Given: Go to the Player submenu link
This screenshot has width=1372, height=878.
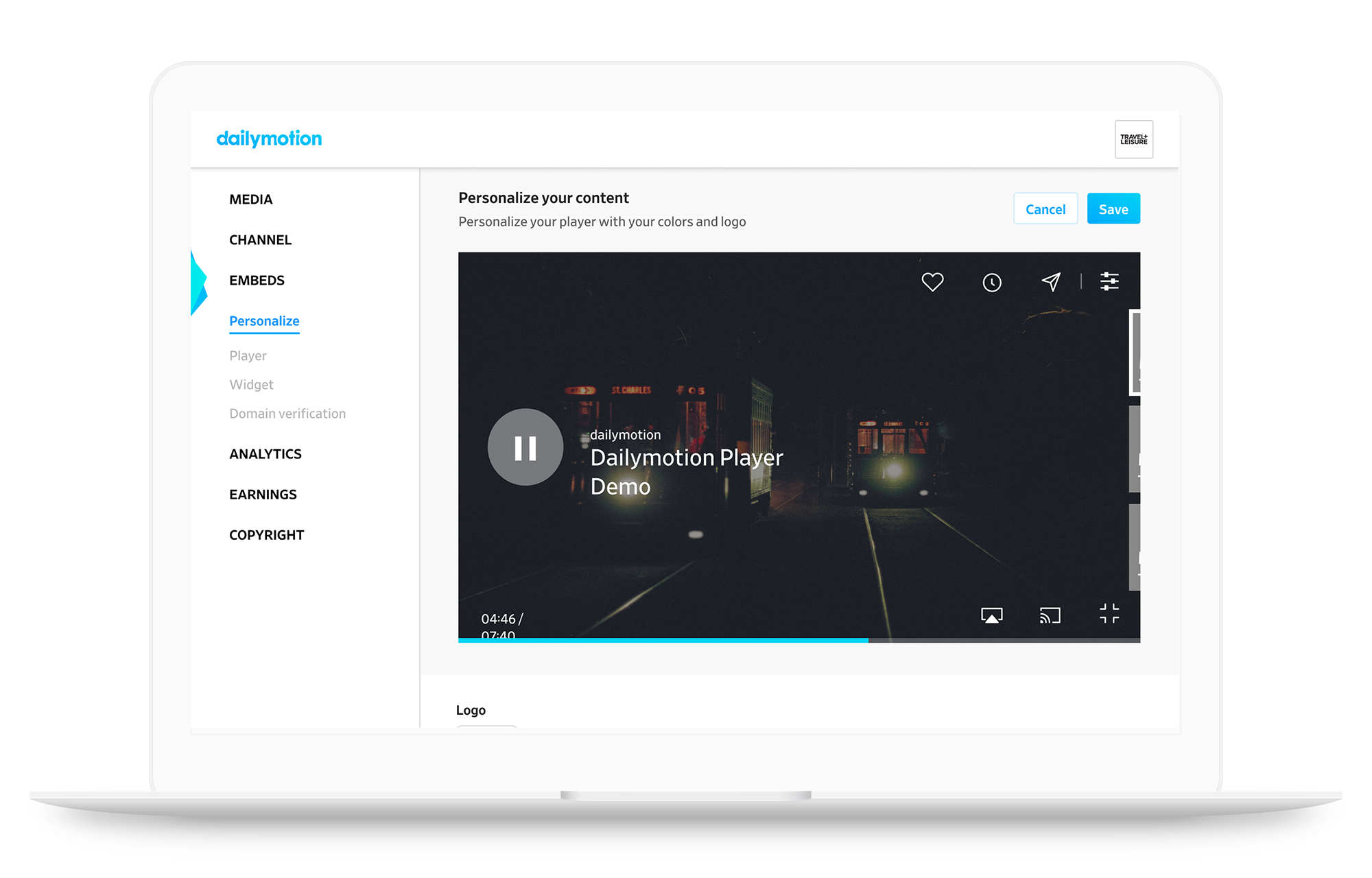Looking at the screenshot, I should [x=248, y=356].
